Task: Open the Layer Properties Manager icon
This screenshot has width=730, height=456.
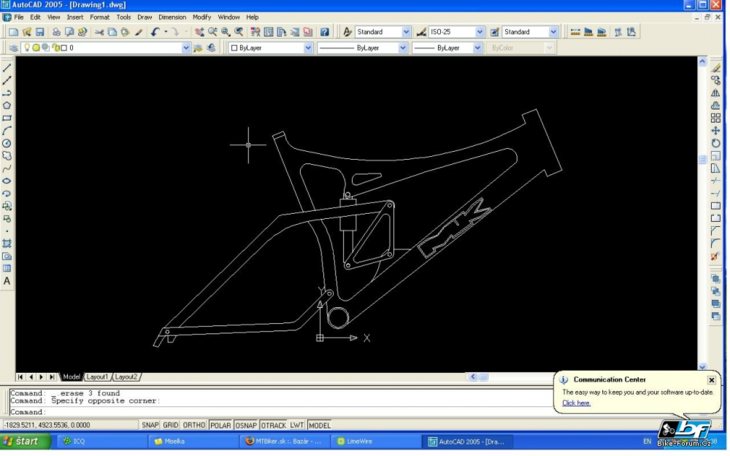Action: point(14,48)
